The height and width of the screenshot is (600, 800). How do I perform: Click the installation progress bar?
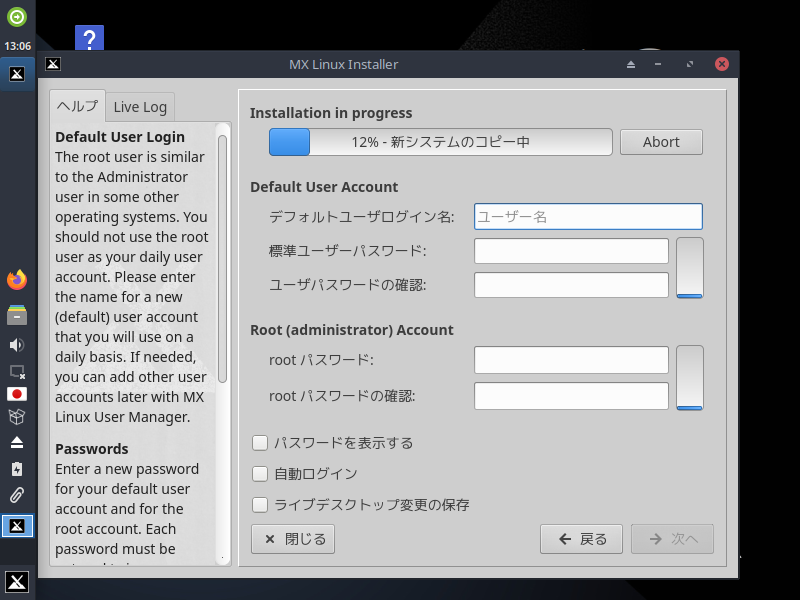coord(441,142)
